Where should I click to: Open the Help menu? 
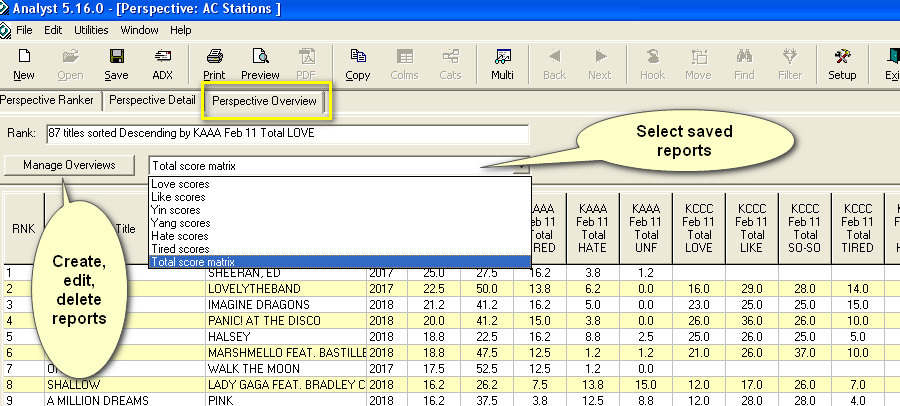[181, 30]
